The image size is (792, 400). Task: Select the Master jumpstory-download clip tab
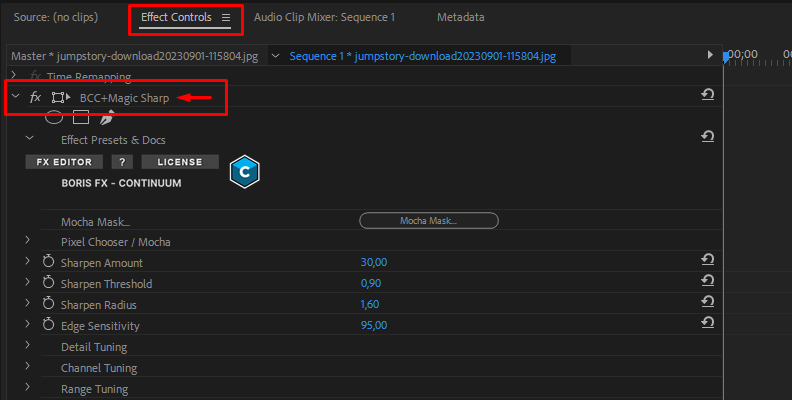135,56
